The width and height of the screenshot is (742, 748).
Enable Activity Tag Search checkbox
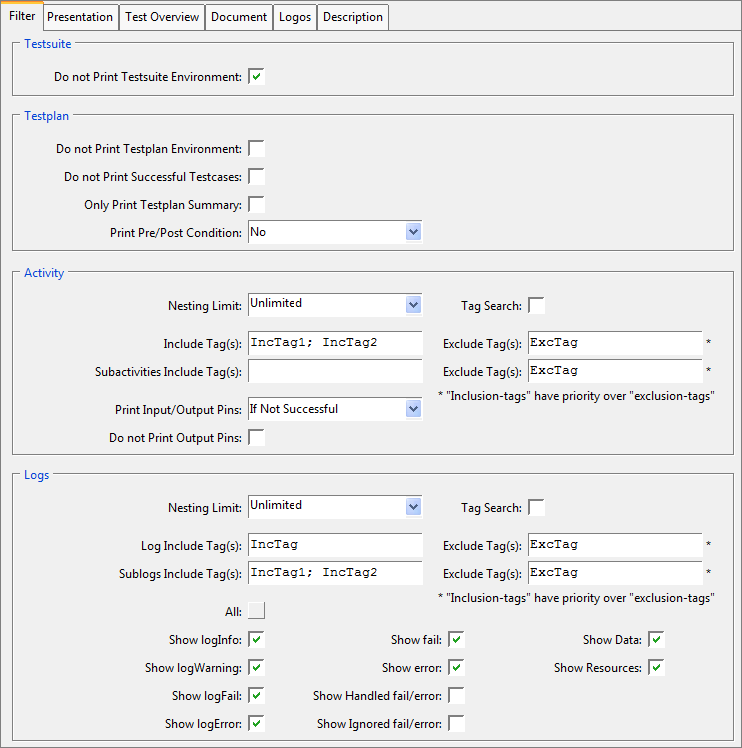click(537, 306)
